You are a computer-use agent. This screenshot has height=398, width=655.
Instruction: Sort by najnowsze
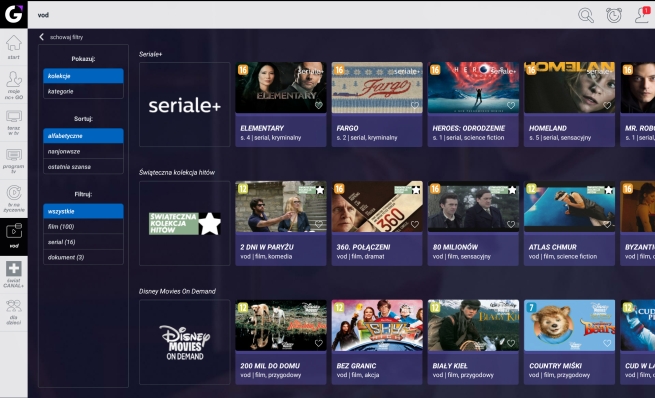(83, 151)
